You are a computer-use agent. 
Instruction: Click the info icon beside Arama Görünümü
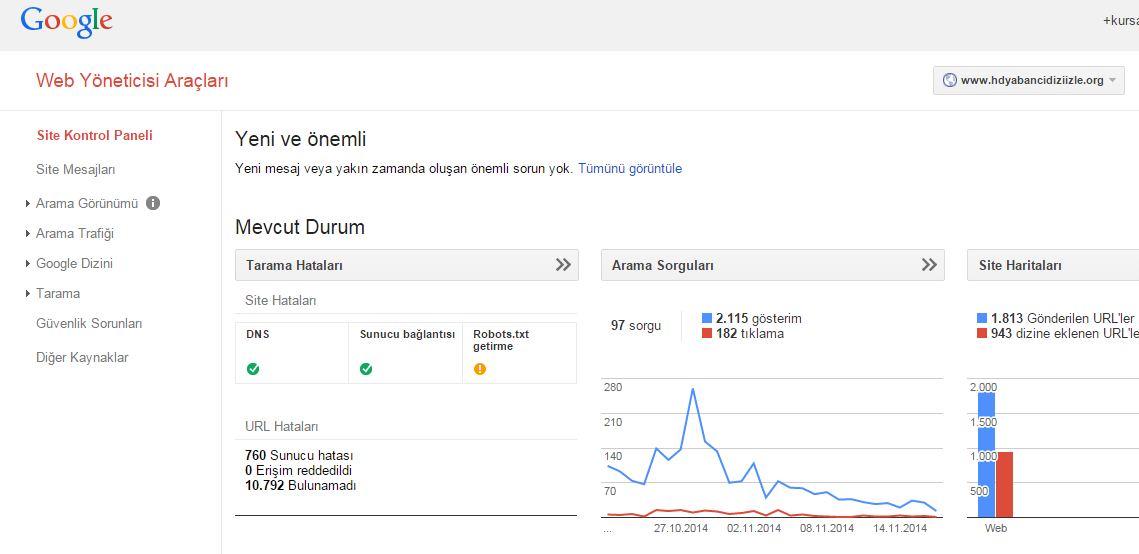[x=153, y=203]
